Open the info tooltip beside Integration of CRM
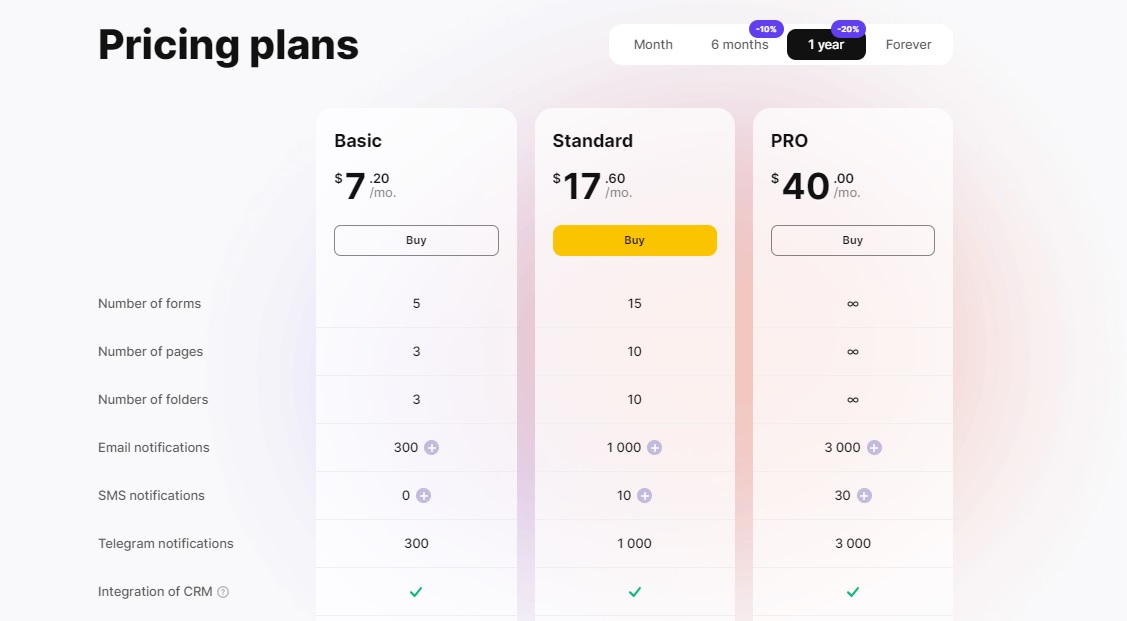The width and height of the screenshot is (1127, 621). 222,591
